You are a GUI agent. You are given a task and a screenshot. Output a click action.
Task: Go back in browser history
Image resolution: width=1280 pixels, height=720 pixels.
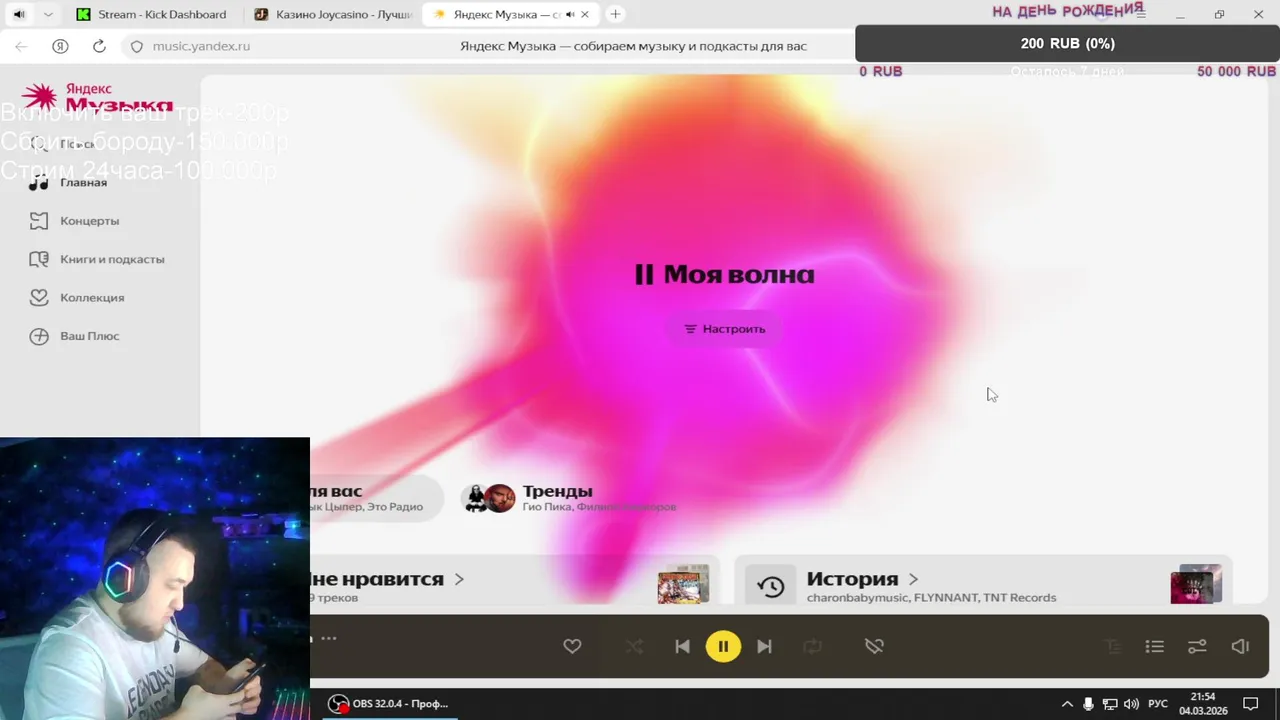click(21, 46)
